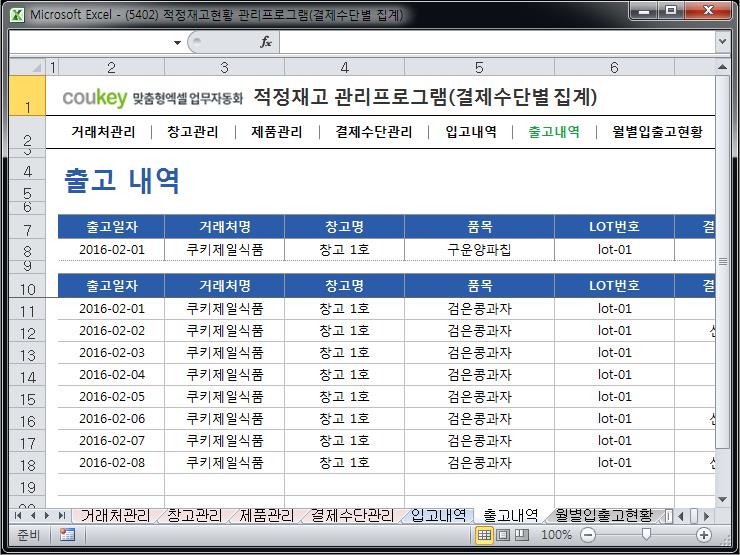Image resolution: width=740 pixels, height=555 pixels.
Task: Switch to Page Layout view icon
Action: click(503, 535)
